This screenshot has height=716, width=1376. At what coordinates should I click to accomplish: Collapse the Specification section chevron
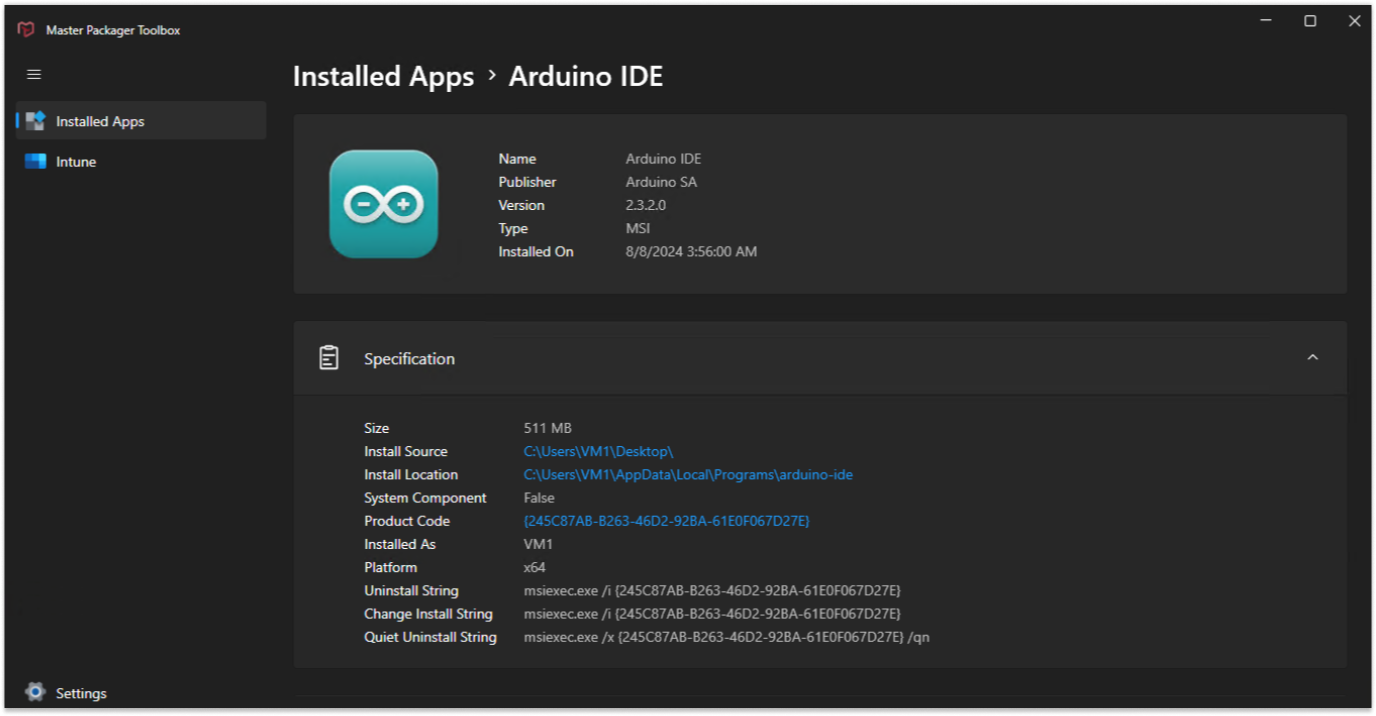1313,358
